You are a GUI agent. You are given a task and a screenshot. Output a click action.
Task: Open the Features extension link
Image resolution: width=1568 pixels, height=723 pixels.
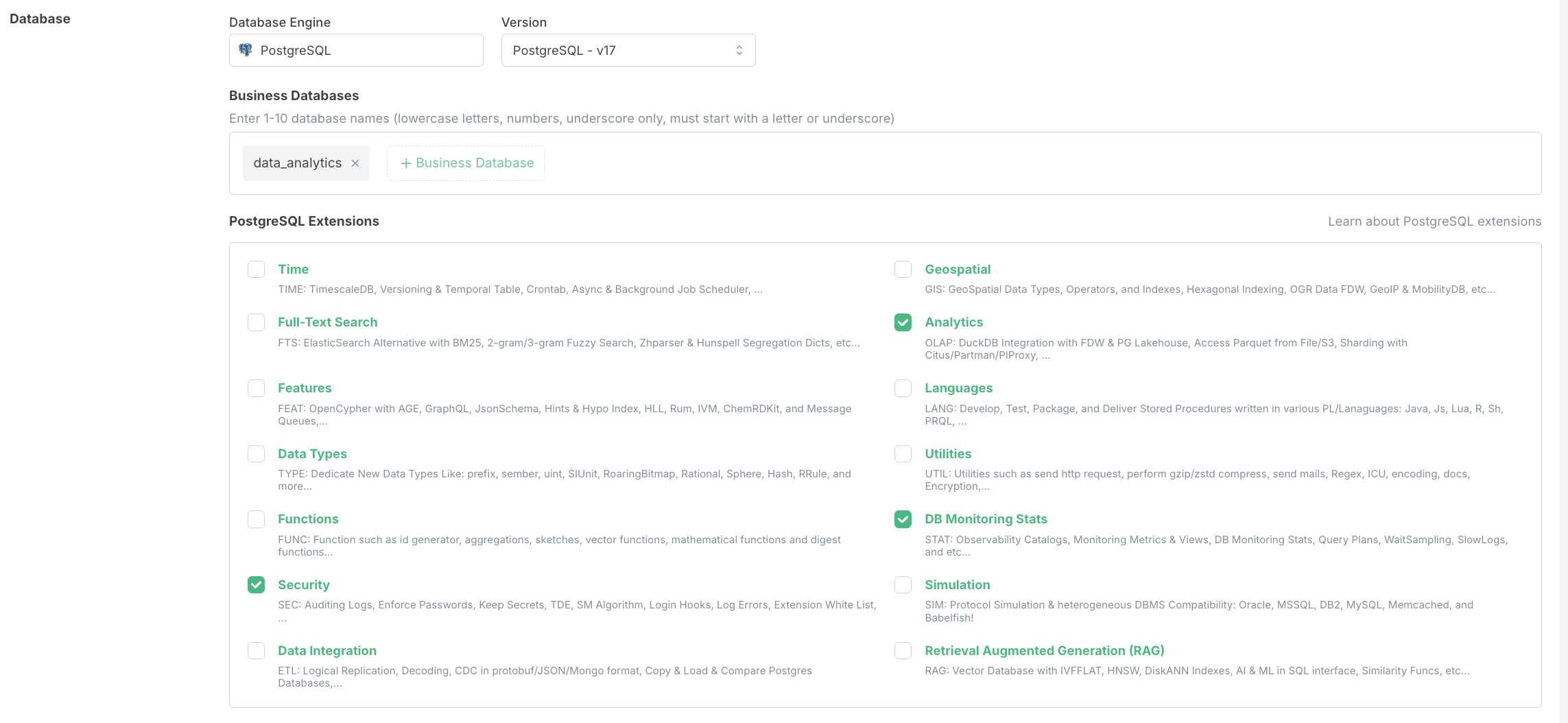point(305,388)
